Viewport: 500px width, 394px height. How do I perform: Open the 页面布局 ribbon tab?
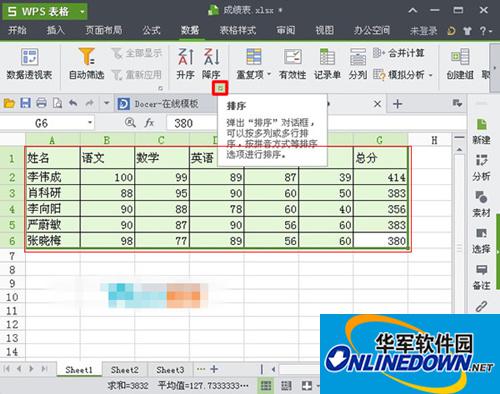point(104,30)
